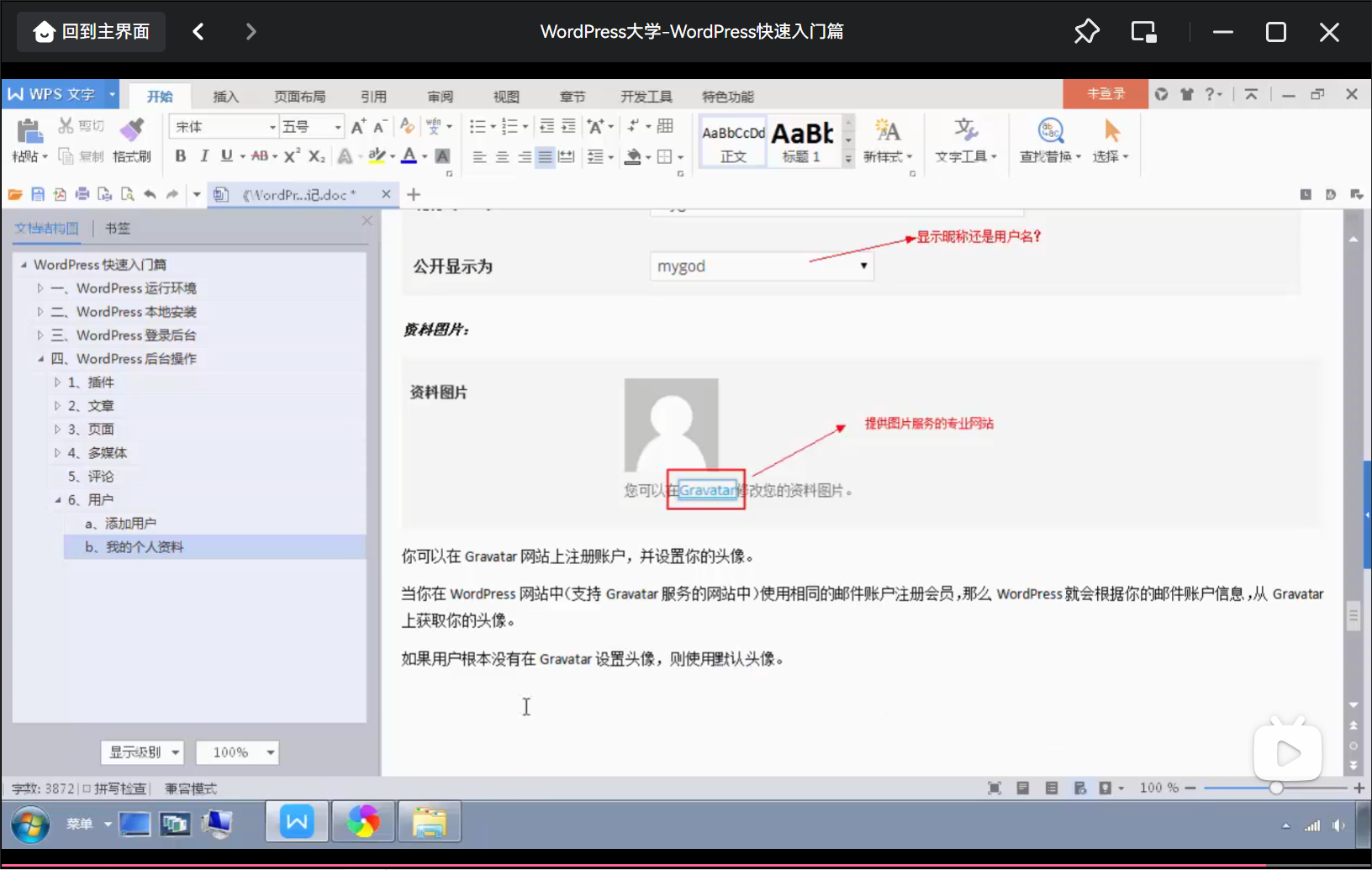This screenshot has width=1372, height=870.
Task: Click the Redo arrow icon
Action: [x=172, y=194]
